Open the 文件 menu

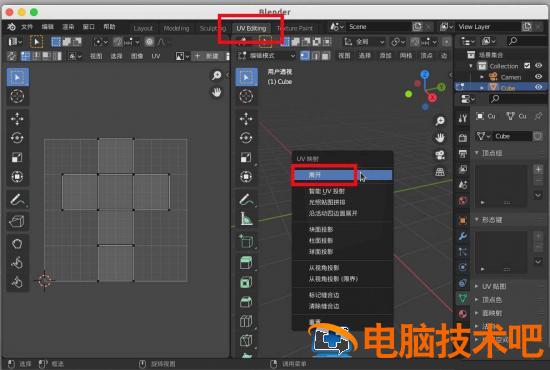[27, 27]
